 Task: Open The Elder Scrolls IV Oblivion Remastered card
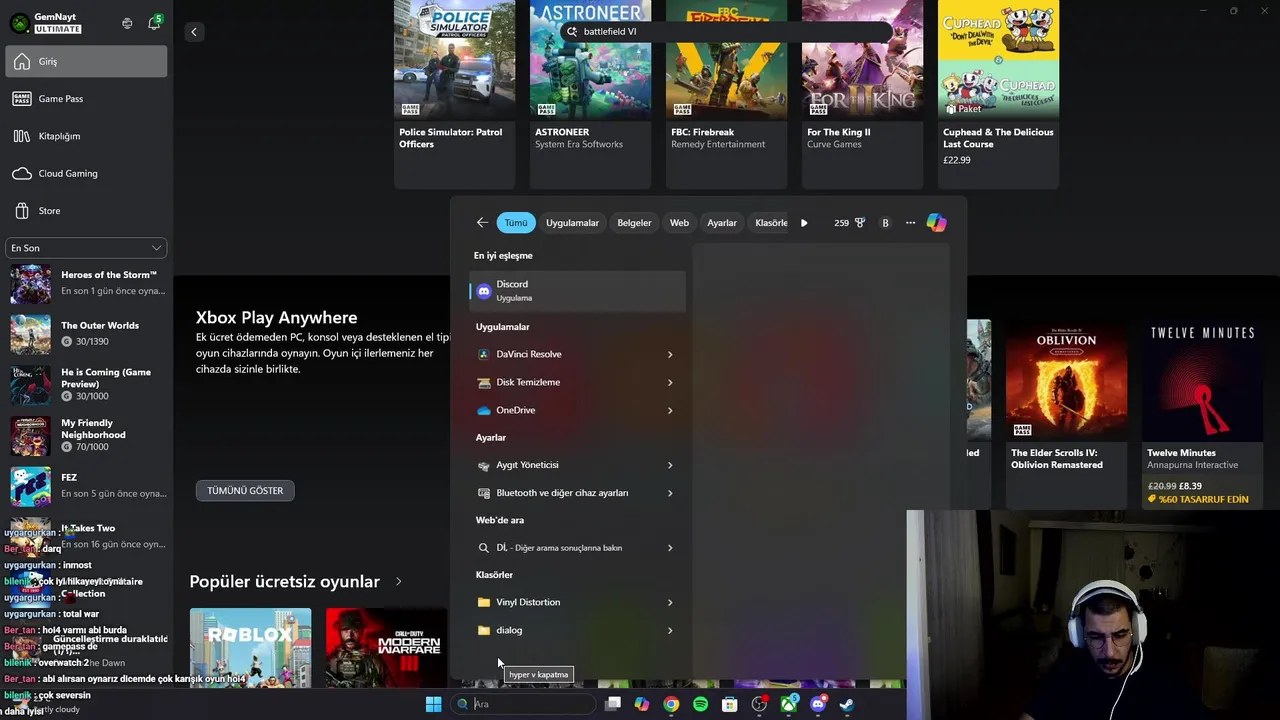(1066, 413)
